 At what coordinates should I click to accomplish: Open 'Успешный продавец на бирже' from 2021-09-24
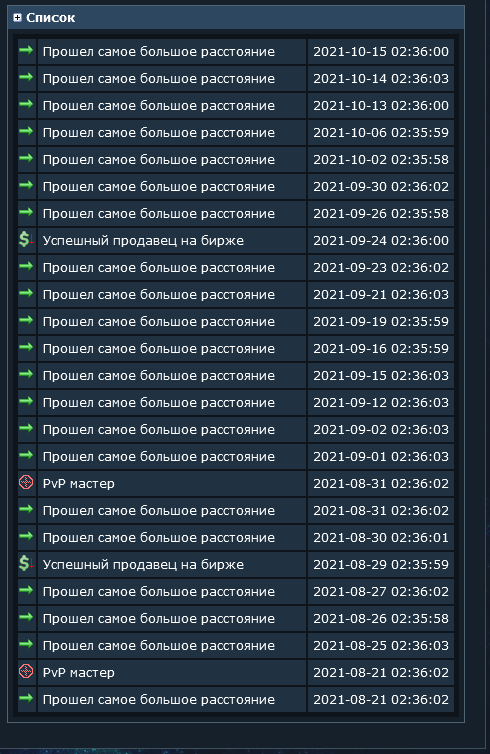[143, 240]
